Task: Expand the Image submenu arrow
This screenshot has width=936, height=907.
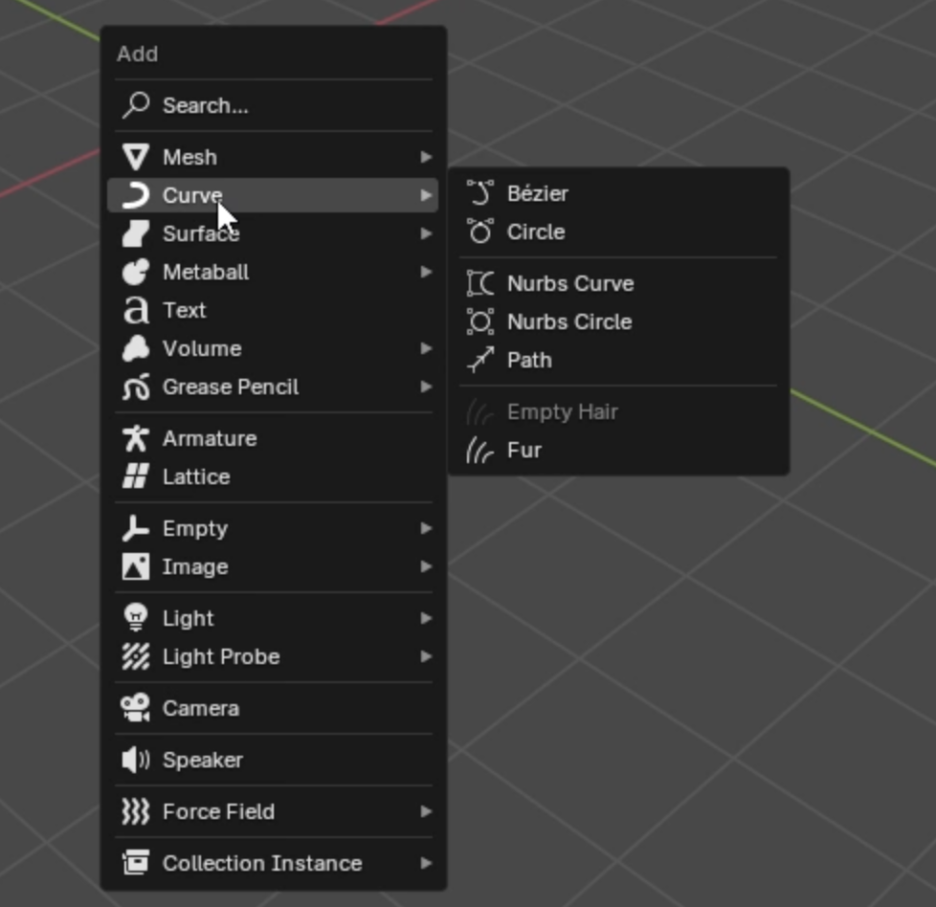Action: tap(426, 567)
